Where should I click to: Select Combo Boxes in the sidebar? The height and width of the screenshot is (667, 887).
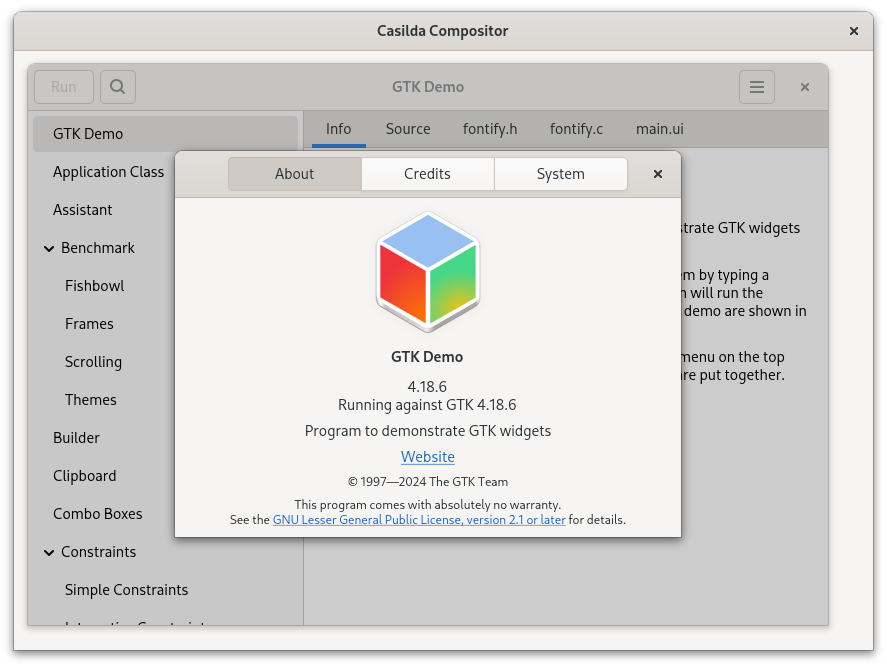97,514
